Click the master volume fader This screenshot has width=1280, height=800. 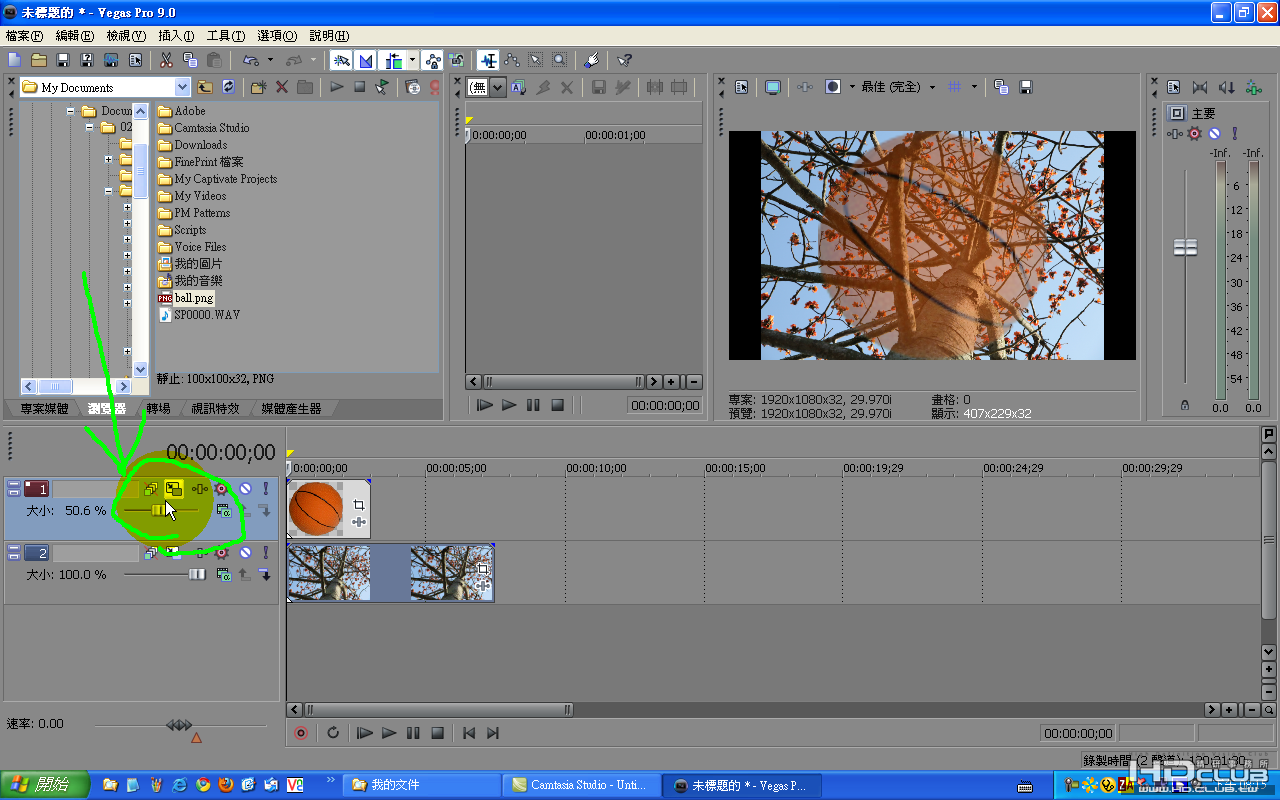pos(1185,247)
